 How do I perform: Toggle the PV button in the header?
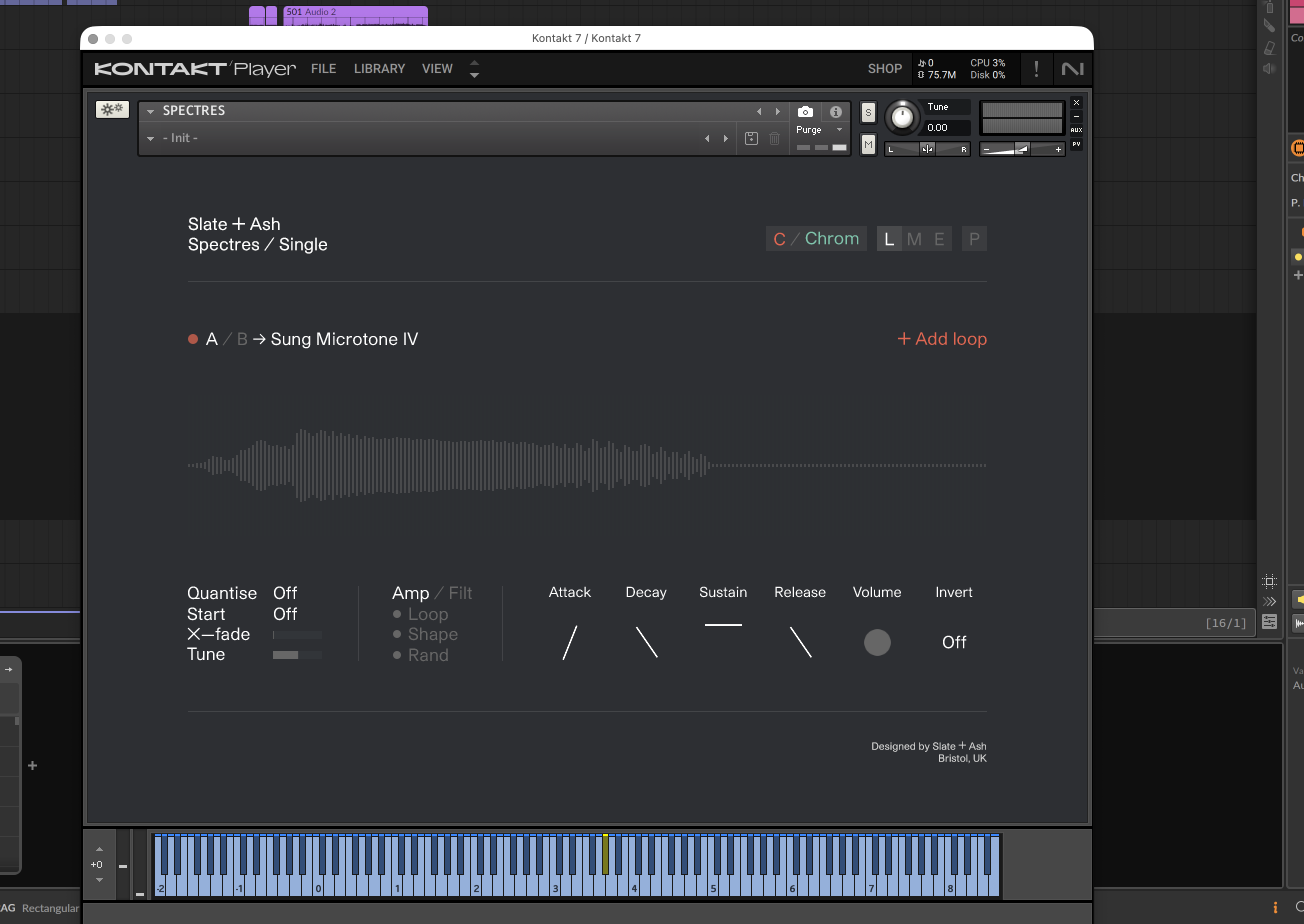pos(1076,144)
